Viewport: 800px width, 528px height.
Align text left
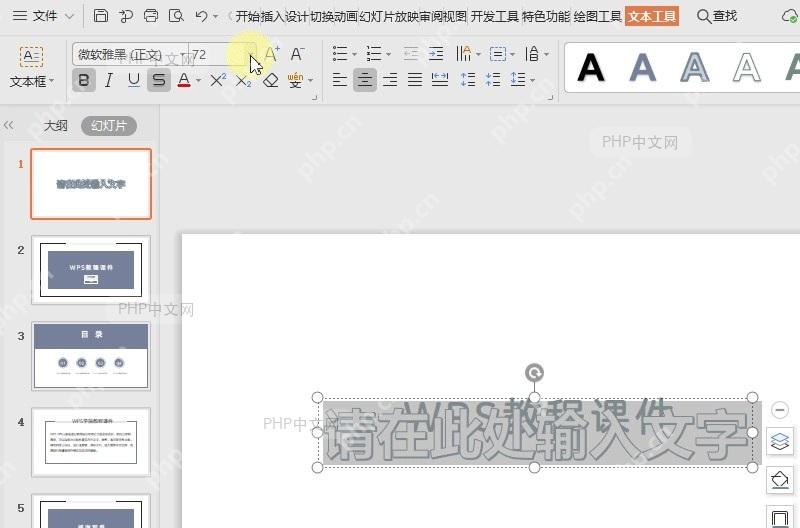tap(340, 80)
